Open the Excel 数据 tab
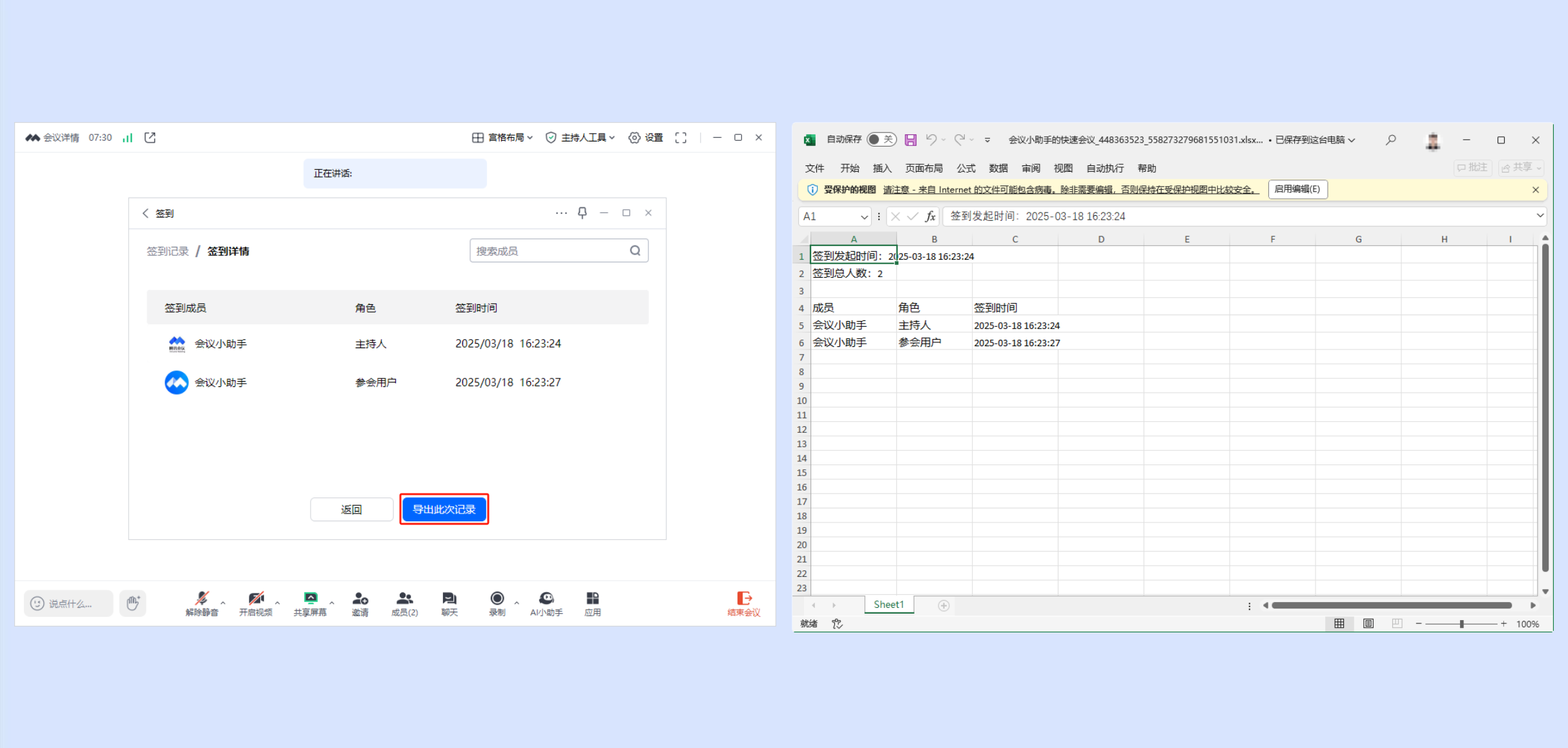 point(998,168)
